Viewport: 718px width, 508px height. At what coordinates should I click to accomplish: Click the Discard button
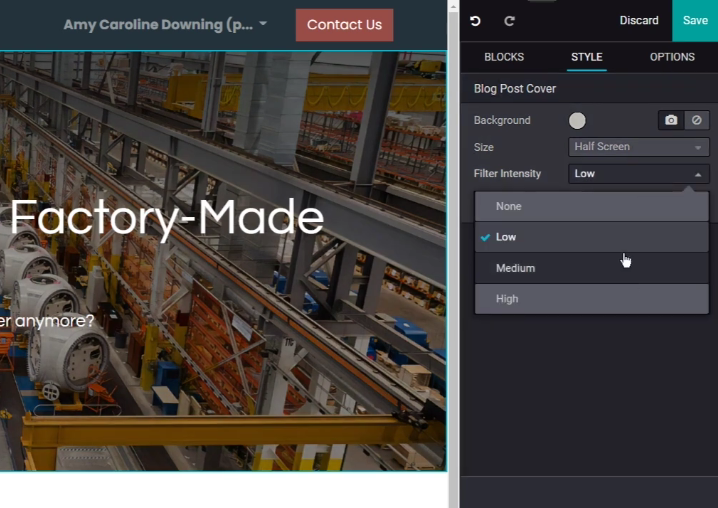639,21
